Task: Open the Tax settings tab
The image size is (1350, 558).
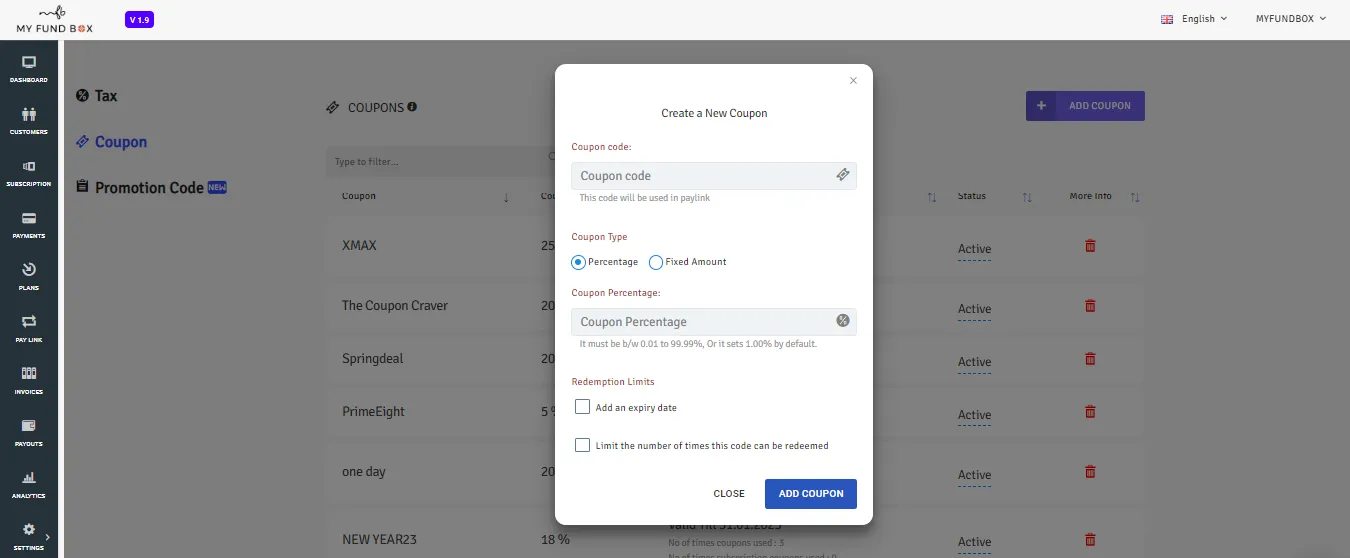Action: tap(97, 96)
